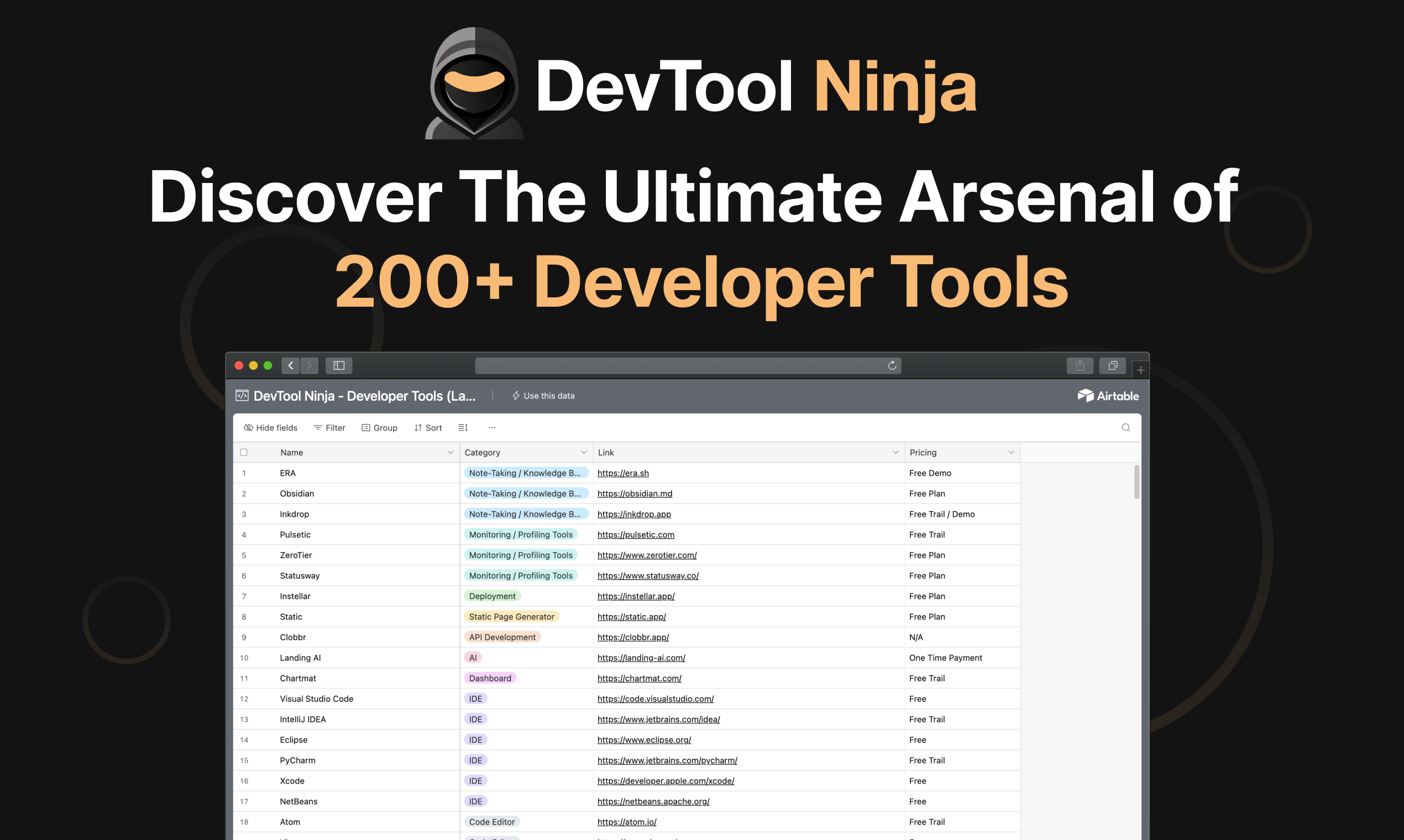Click the AI category tag

point(473,658)
